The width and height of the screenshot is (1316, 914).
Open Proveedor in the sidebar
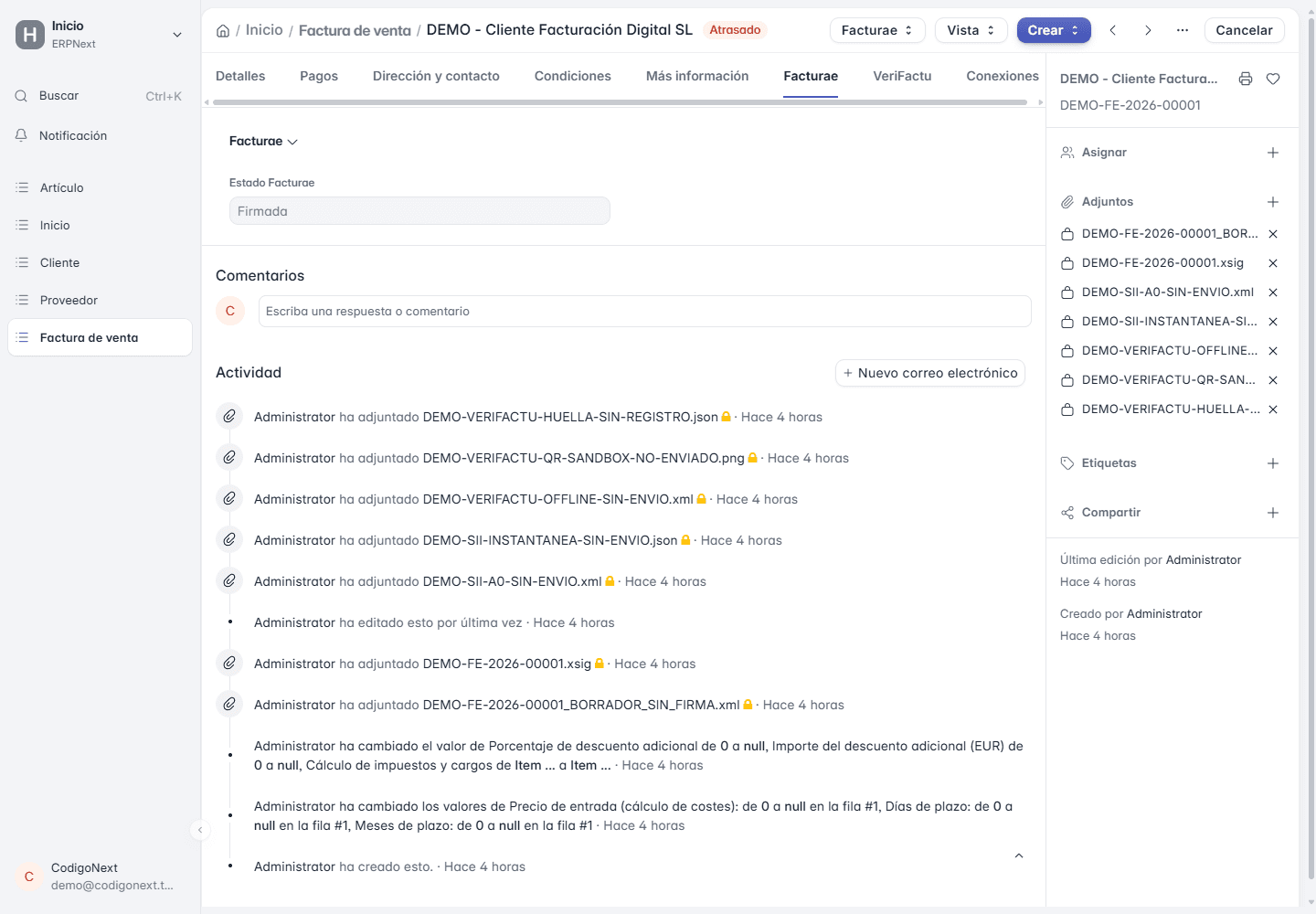pos(100,301)
